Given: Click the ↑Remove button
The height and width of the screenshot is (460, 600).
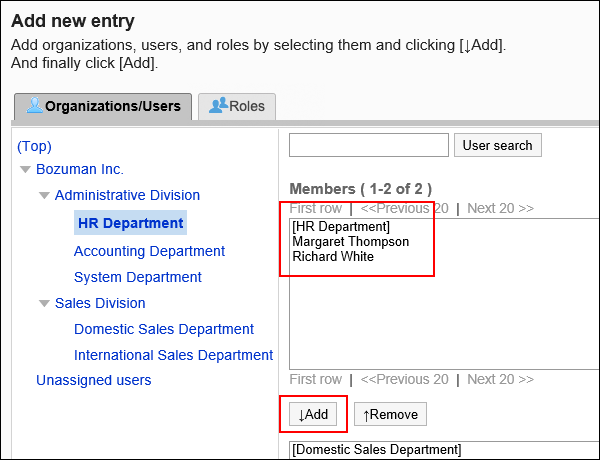Looking at the screenshot, I should (x=390, y=414).
